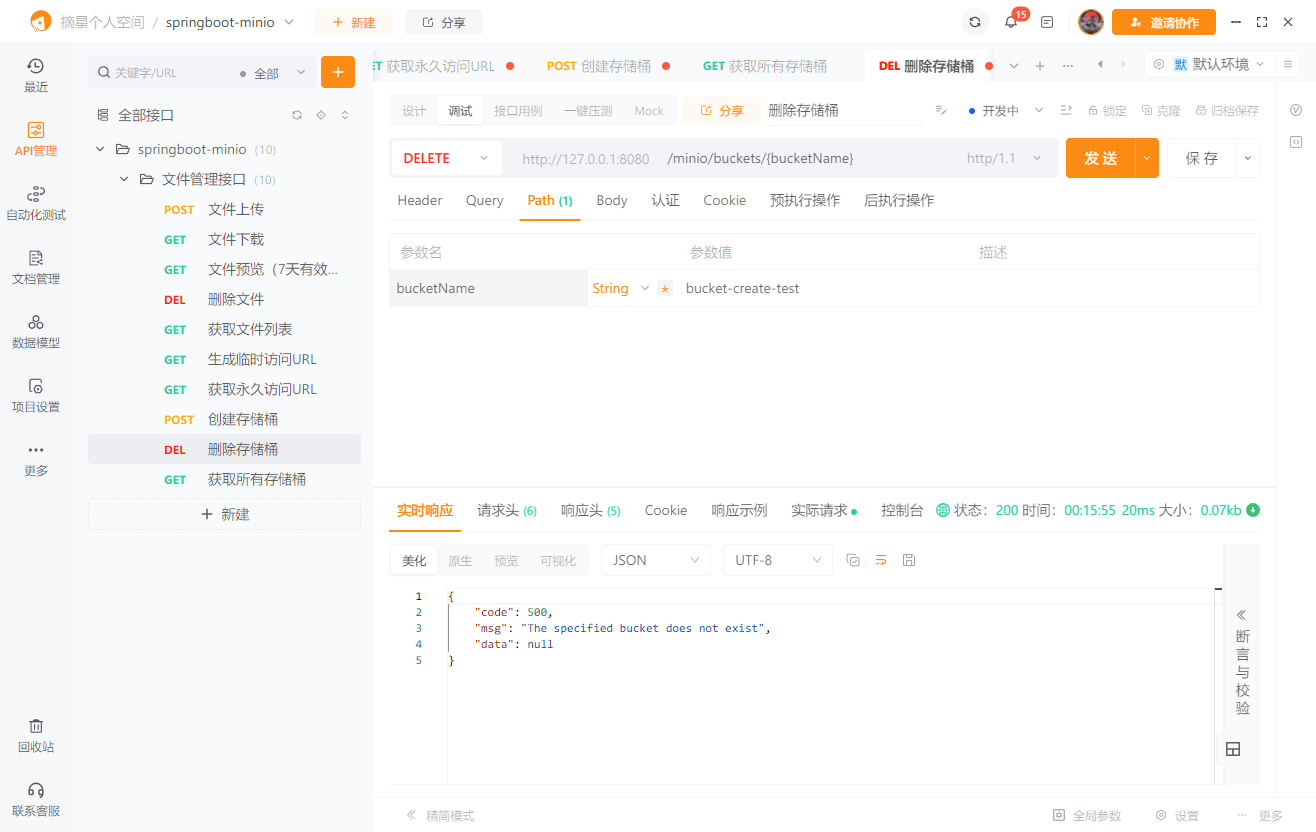The height and width of the screenshot is (832, 1316).
Task: Switch response view to 原生
Action: click(460, 560)
